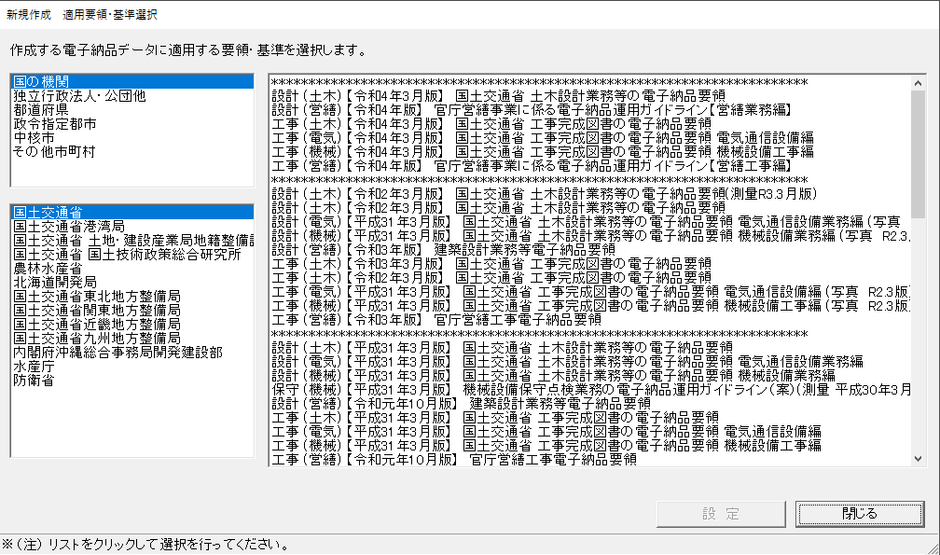The image size is (940, 555).
Task: Select 国土技術政策総合研究所 entry
Action: click(132, 254)
